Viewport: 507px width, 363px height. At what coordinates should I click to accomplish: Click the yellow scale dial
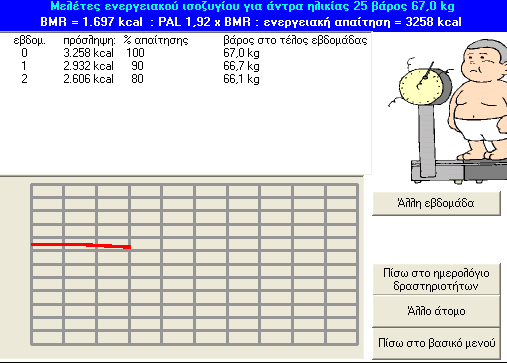tap(422, 86)
